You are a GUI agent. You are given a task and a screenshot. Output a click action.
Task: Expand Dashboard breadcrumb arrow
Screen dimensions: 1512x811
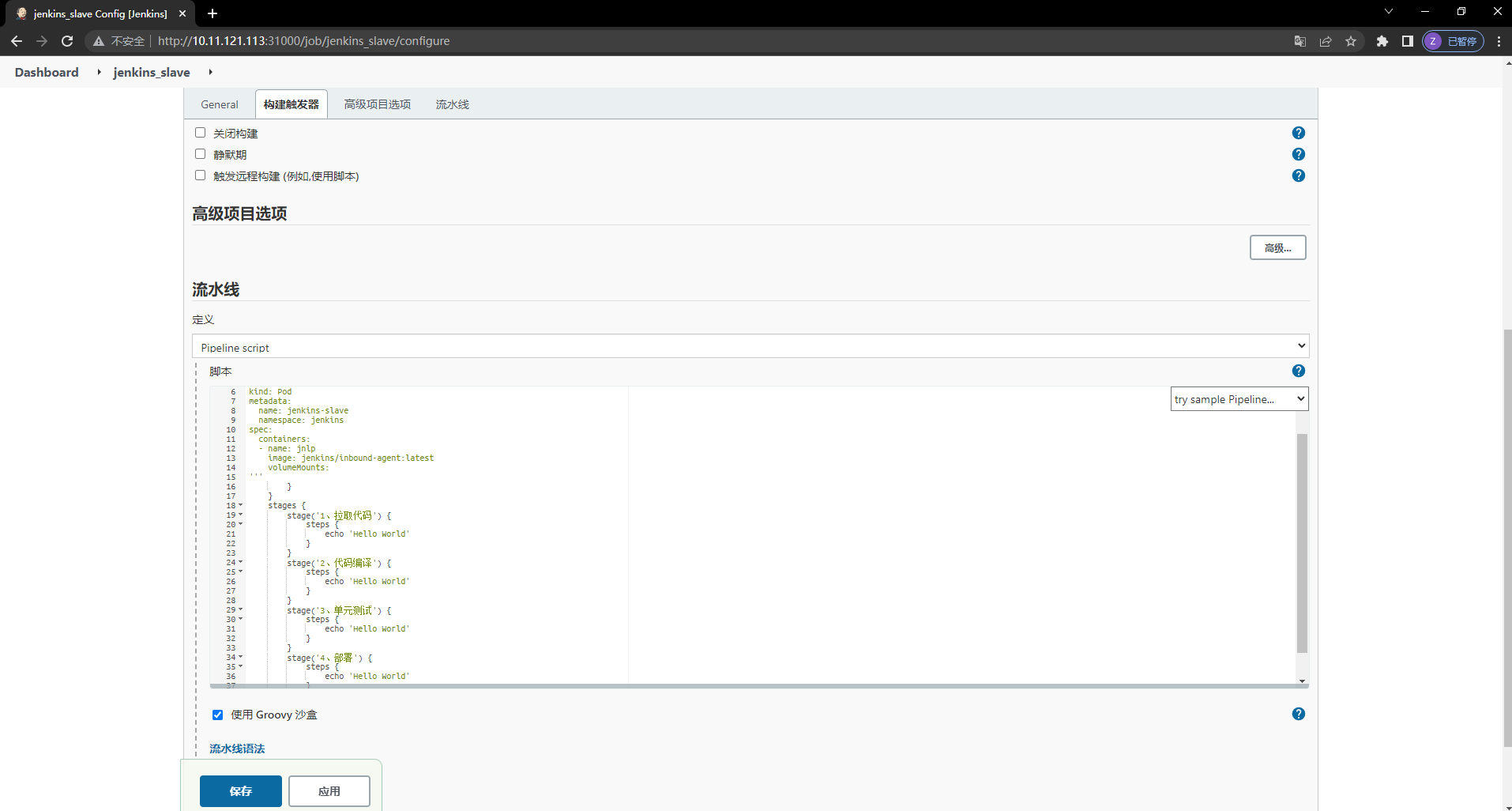pyautogui.click(x=99, y=72)
